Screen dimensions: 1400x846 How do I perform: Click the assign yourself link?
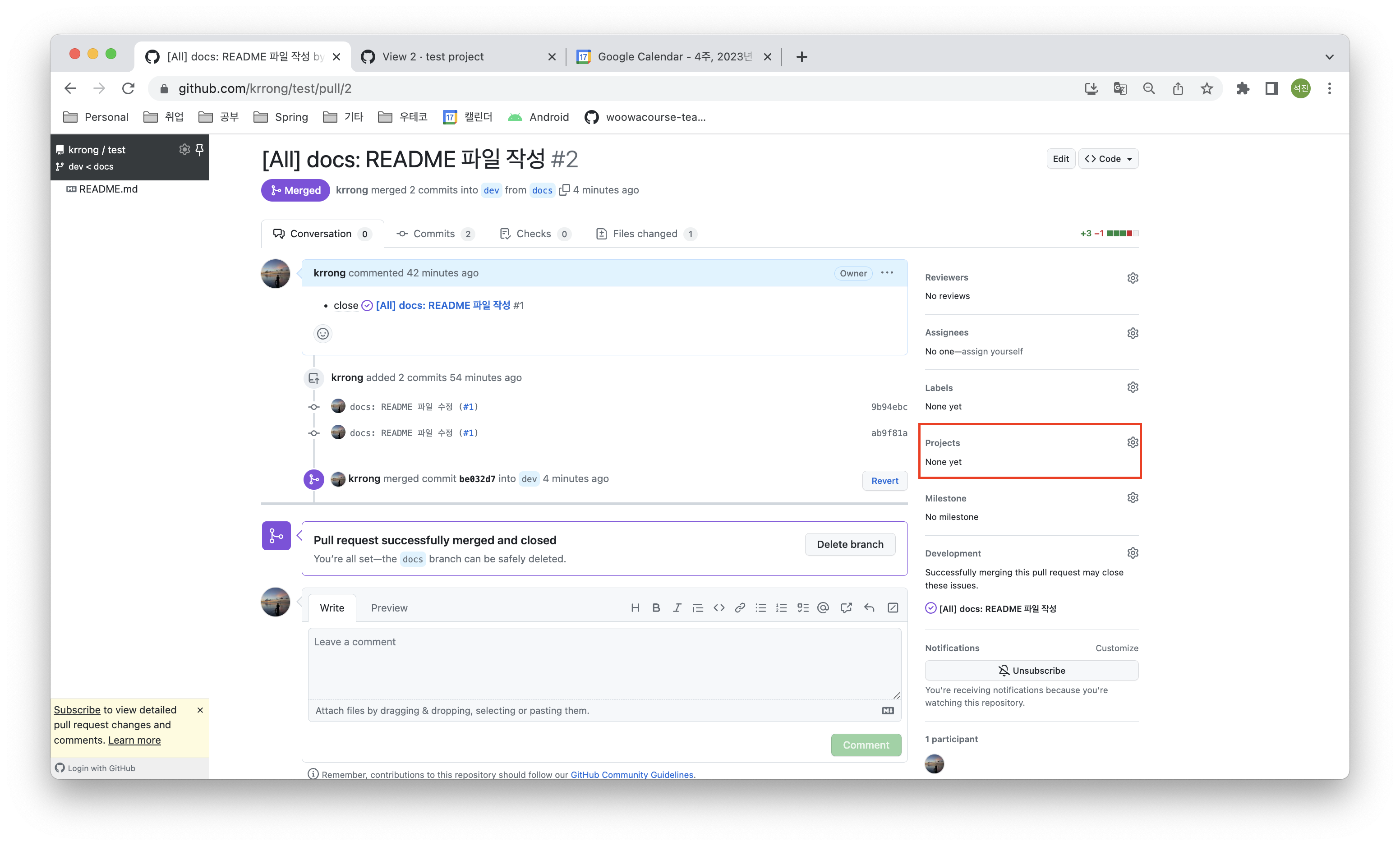tap(992, 351)
